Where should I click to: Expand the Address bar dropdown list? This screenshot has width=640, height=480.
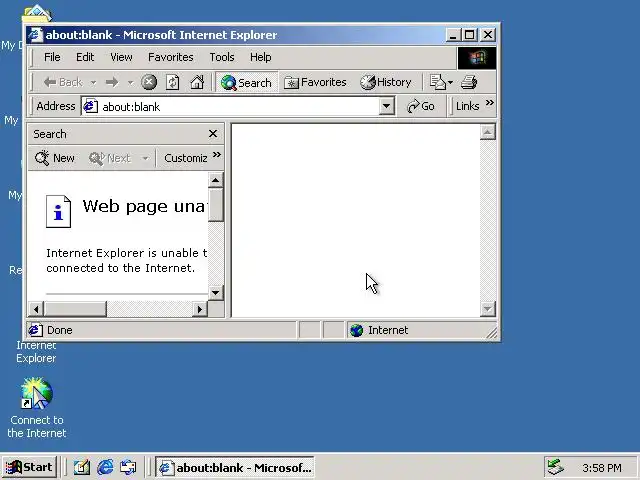tap(386, 107)
